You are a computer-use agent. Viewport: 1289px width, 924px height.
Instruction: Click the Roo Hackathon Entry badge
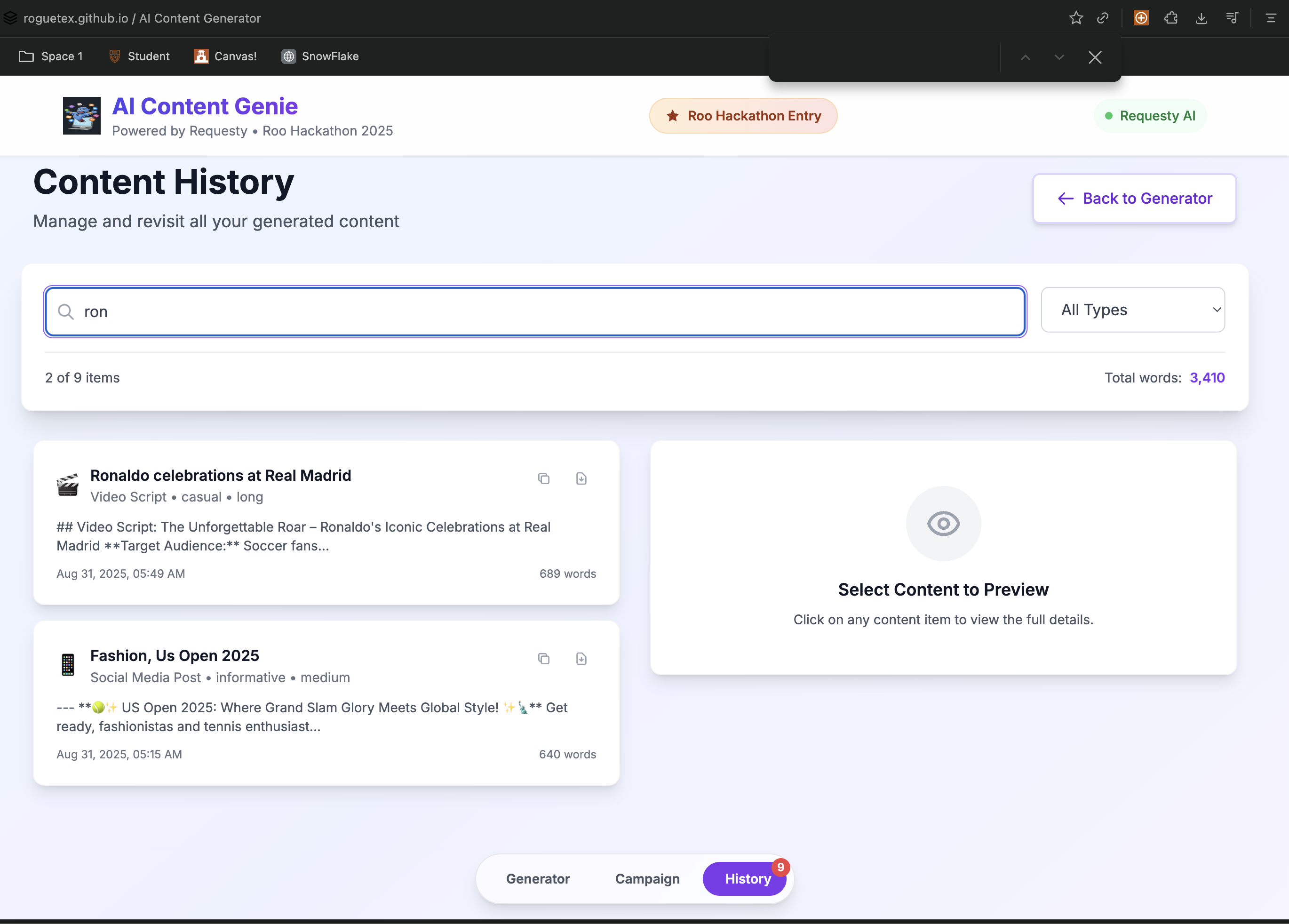(x=743, y=116)
